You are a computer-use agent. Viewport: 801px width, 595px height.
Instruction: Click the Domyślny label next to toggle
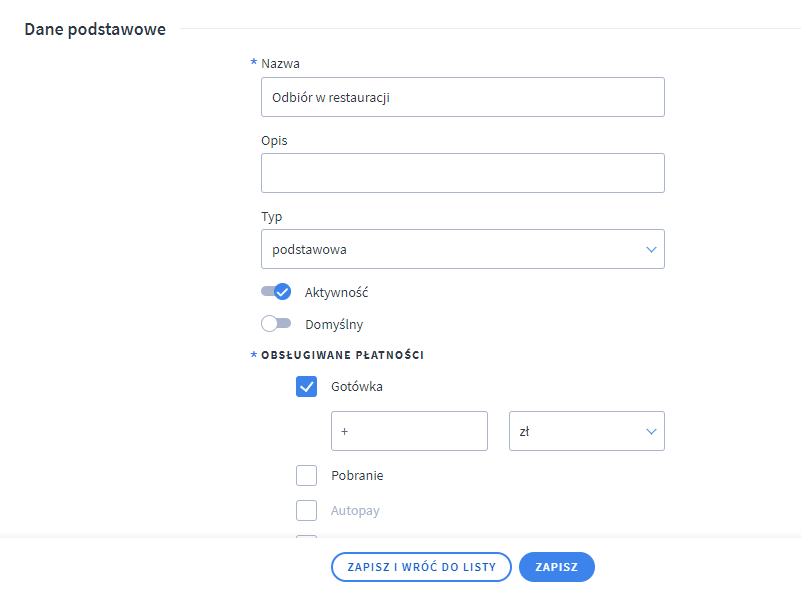334,324
